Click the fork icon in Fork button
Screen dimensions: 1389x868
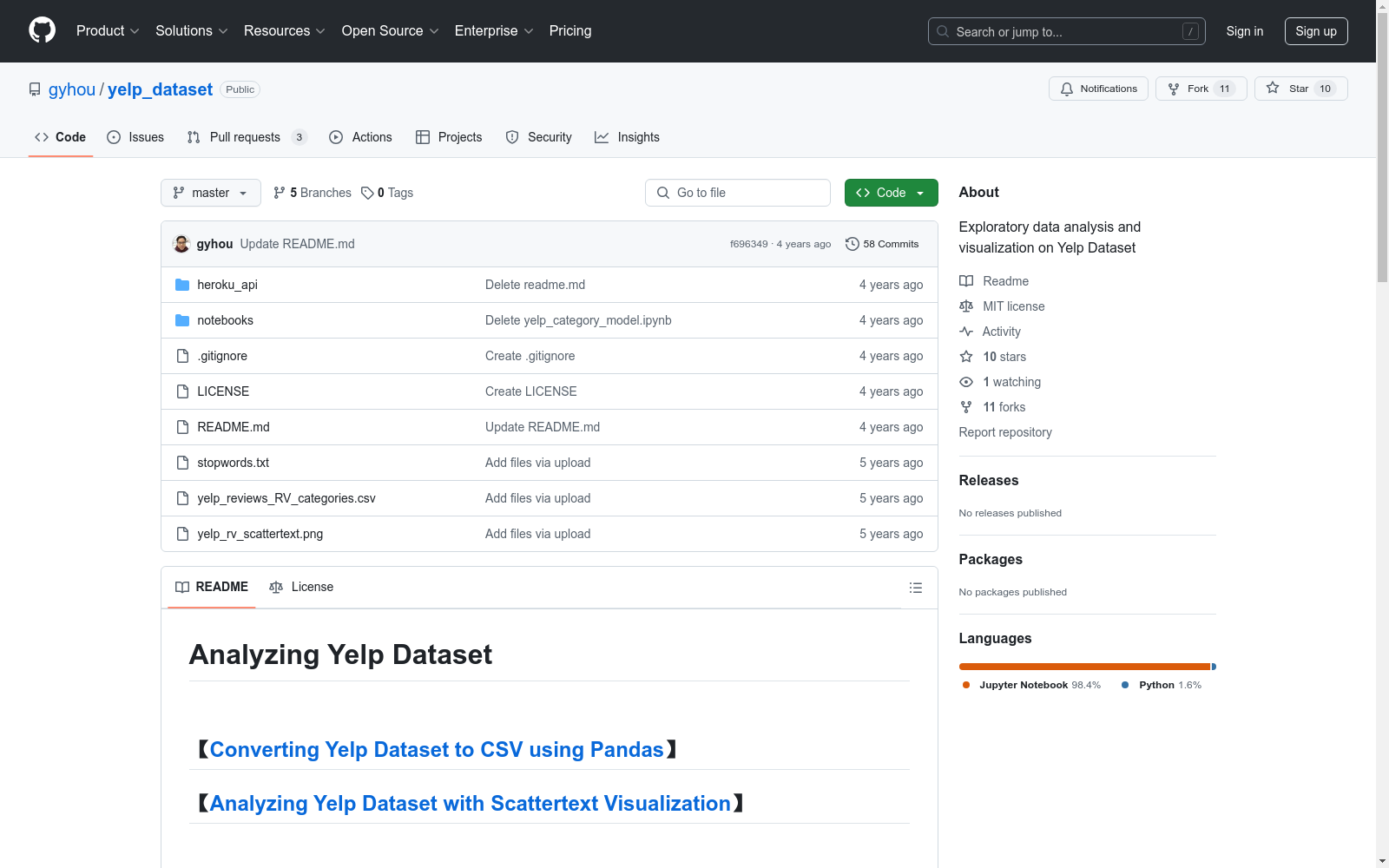coord(1174,89)
